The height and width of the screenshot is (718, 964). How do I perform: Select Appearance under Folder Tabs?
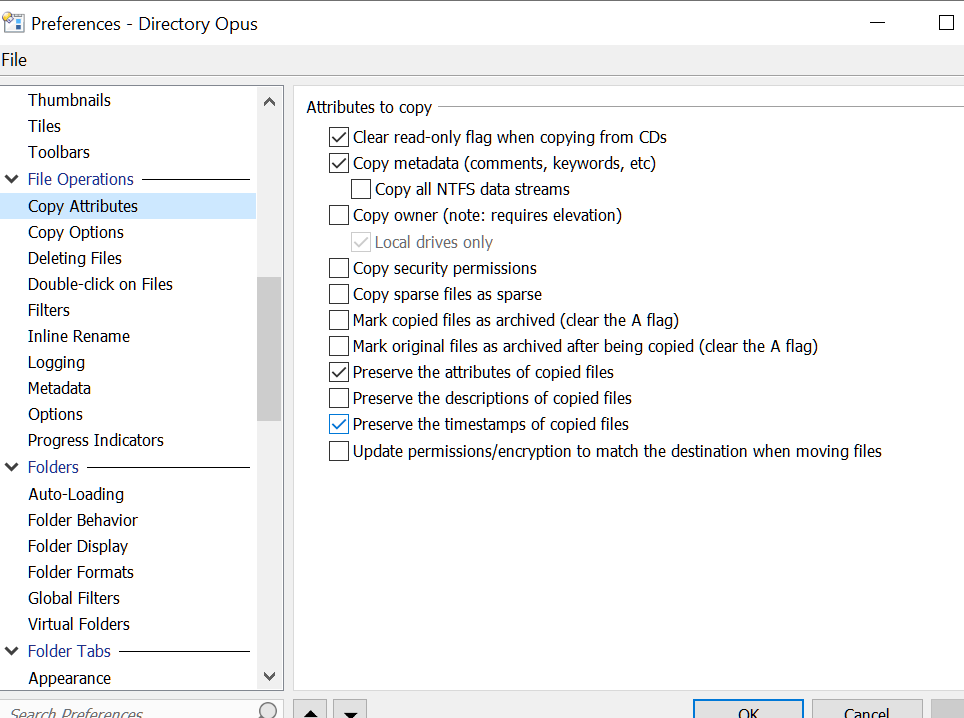[x=69, y=678]
